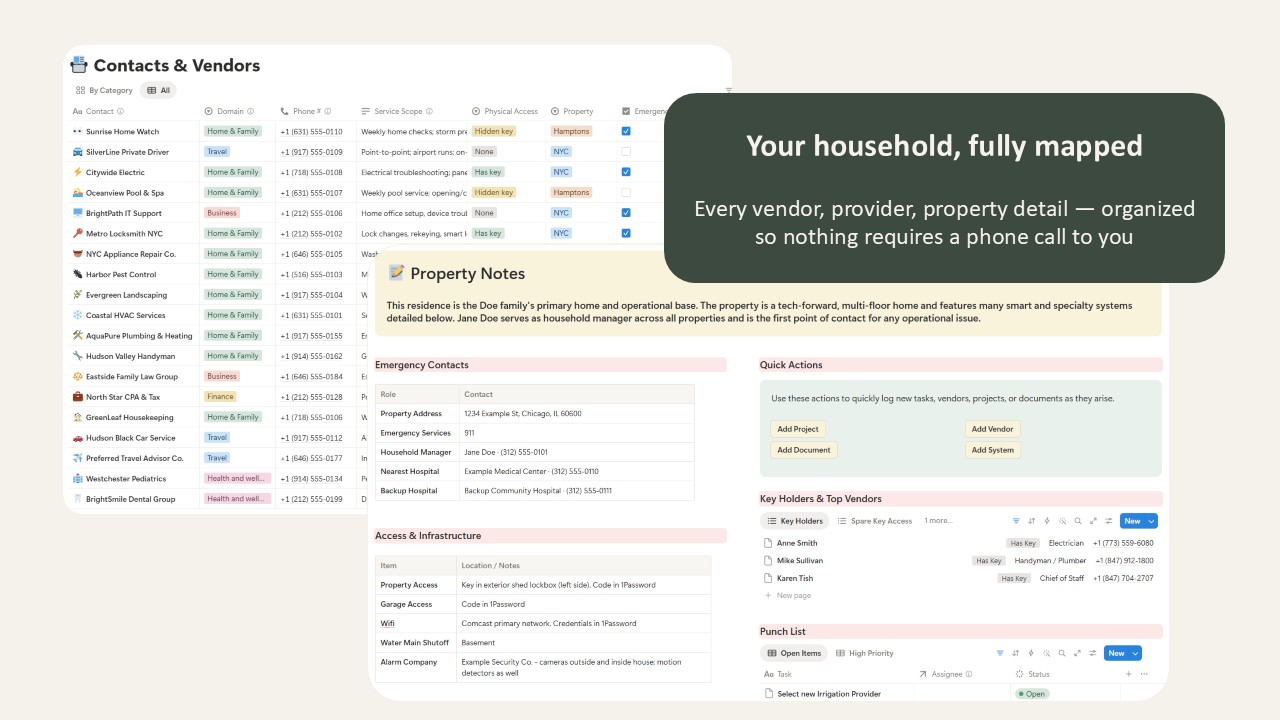Open full-page expand icon in Key Holders toolbar
Viewport: 1280px width, 720px height.
click(x=1093, y=521)
